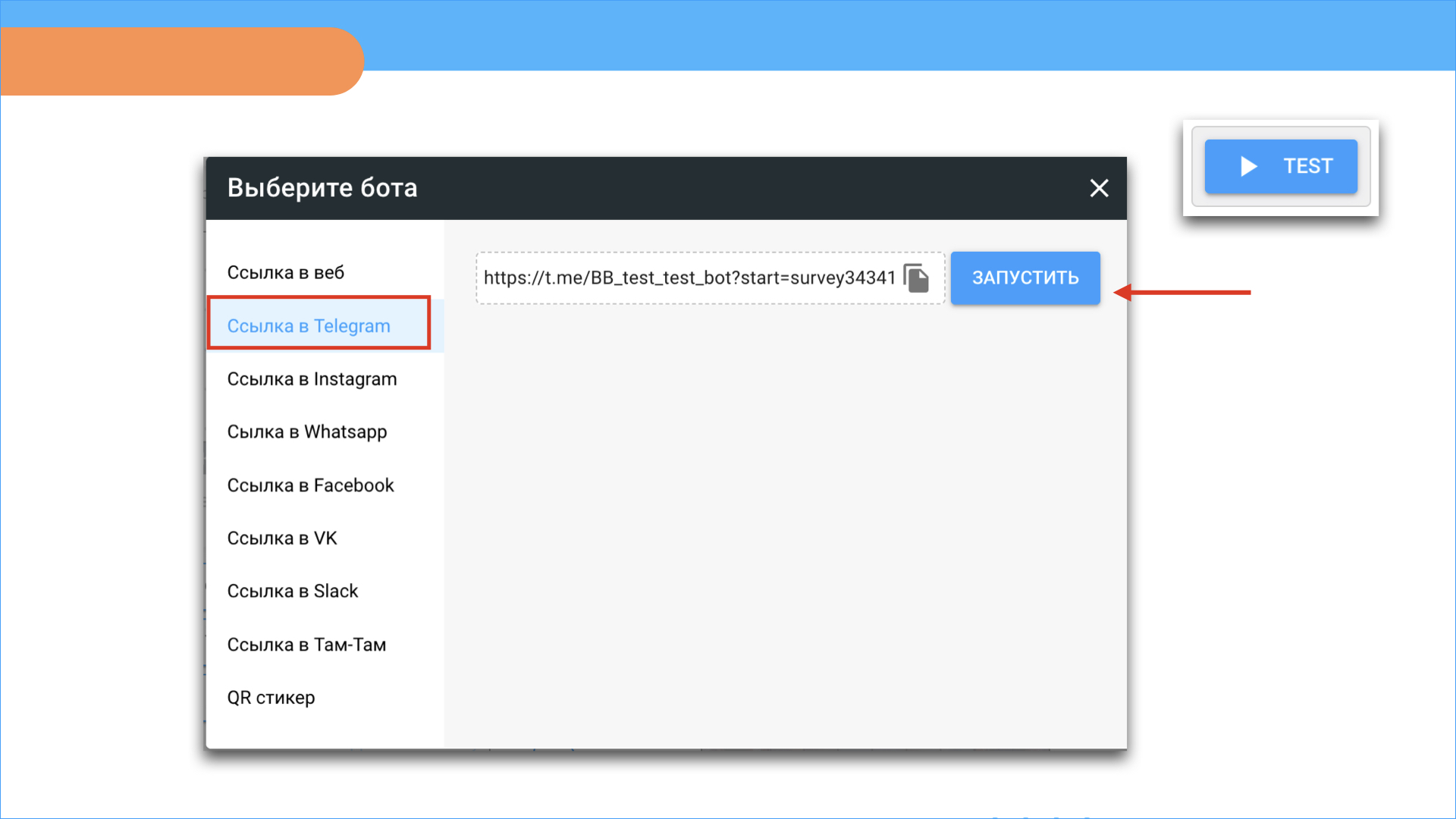The height and width of the screenshot is (819, 1456).
Task: Select Ссылка в Facebook option
Action: click(x=325, y=485)
